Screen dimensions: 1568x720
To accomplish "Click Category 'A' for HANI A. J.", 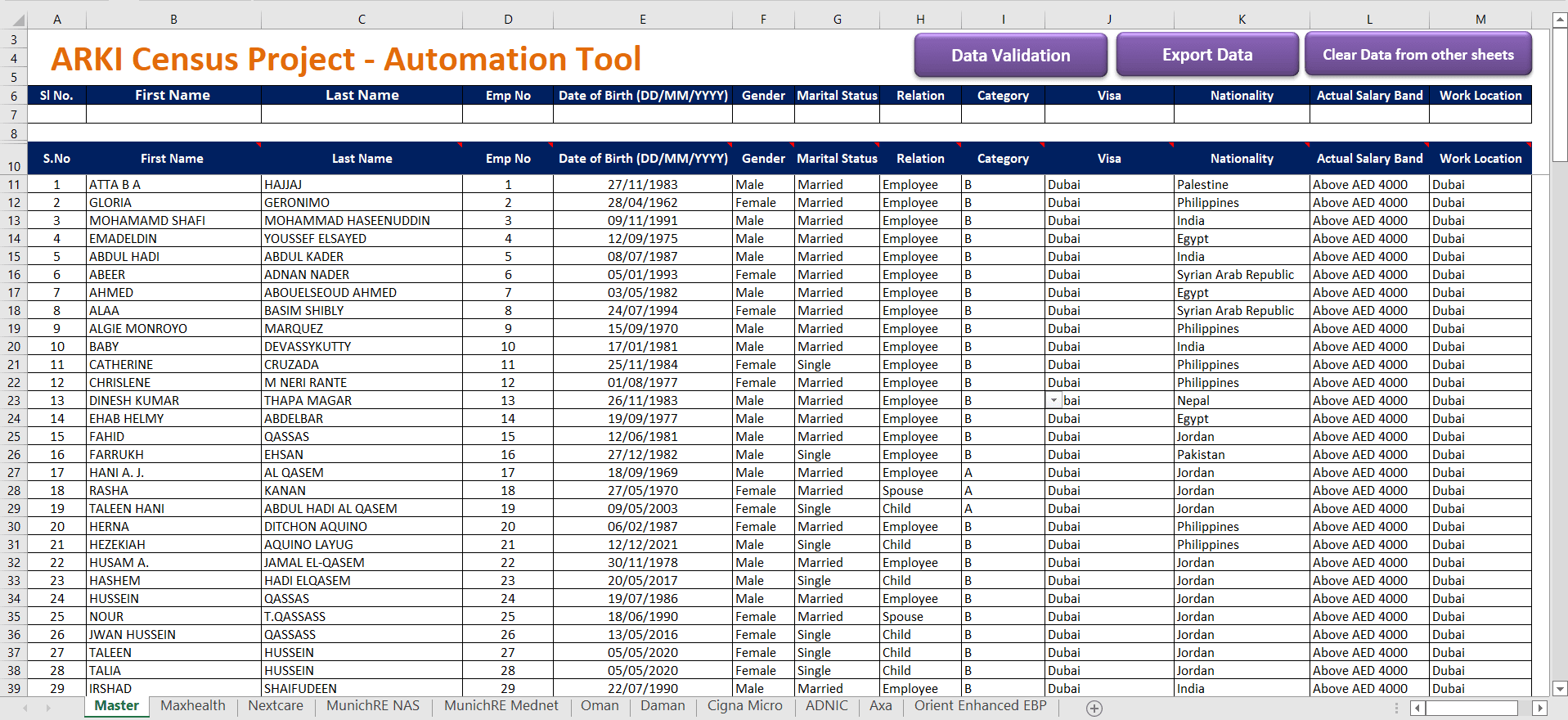I will pyautogui.click(x=1003, y=473).
